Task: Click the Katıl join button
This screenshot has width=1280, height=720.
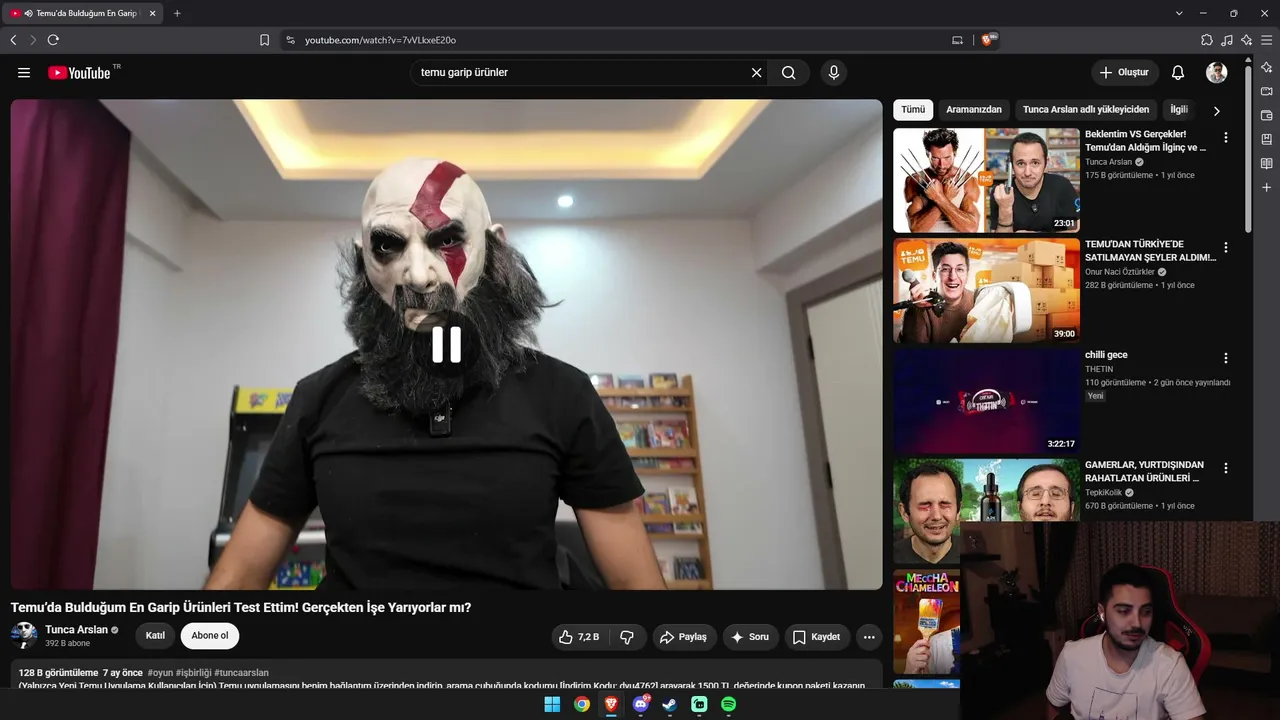Action: pyautogui.click(x=155, y=636)
